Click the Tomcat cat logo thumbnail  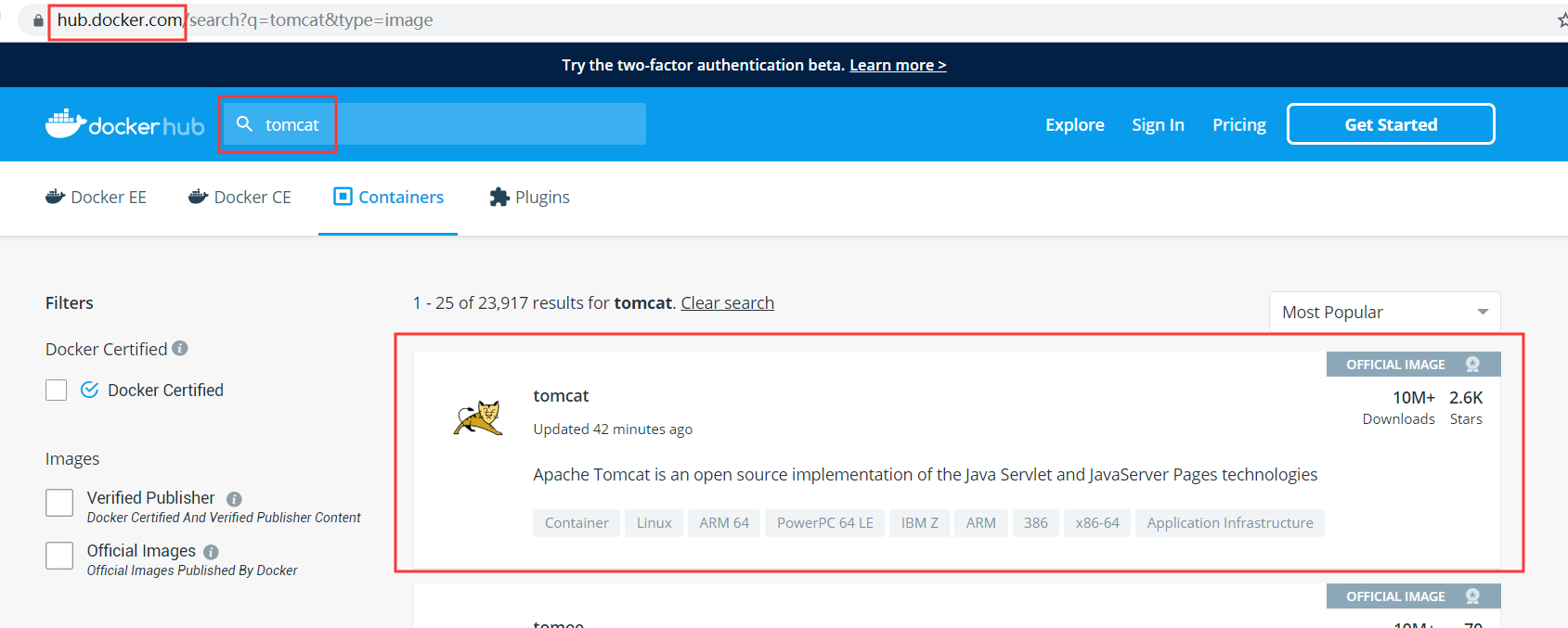click(x=478, y=418)
